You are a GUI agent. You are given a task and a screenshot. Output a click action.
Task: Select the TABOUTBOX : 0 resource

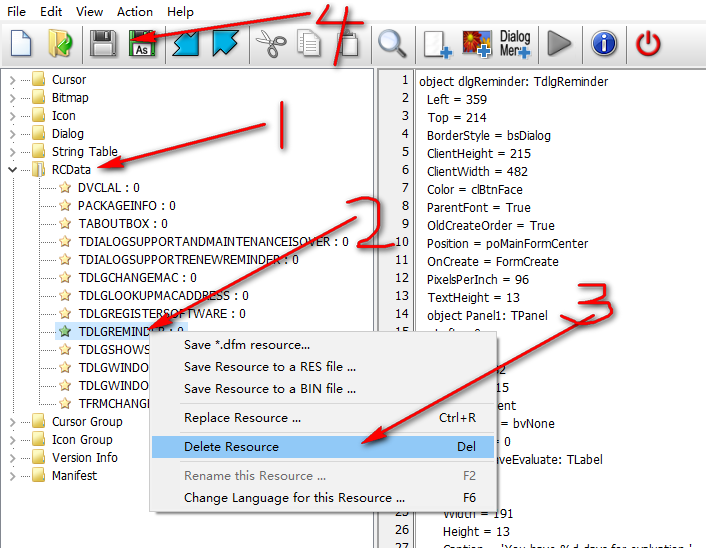pos(123,223)
